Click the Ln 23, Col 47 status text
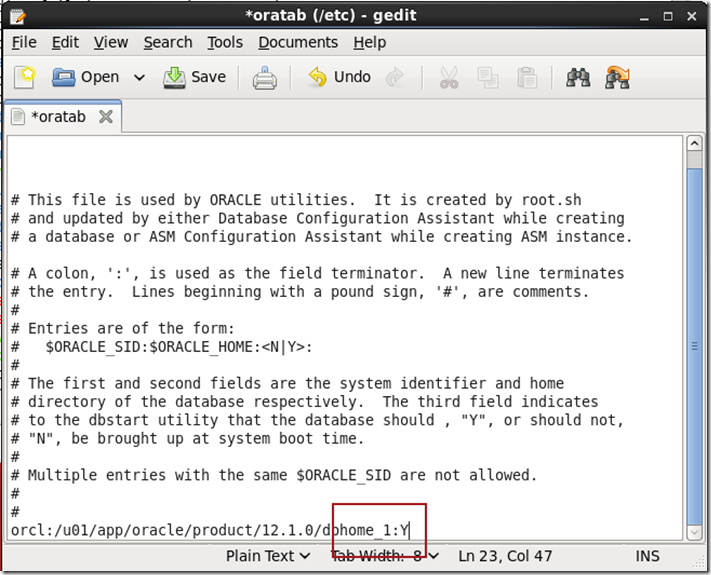 pyautogui.click(x=505, y=556)
